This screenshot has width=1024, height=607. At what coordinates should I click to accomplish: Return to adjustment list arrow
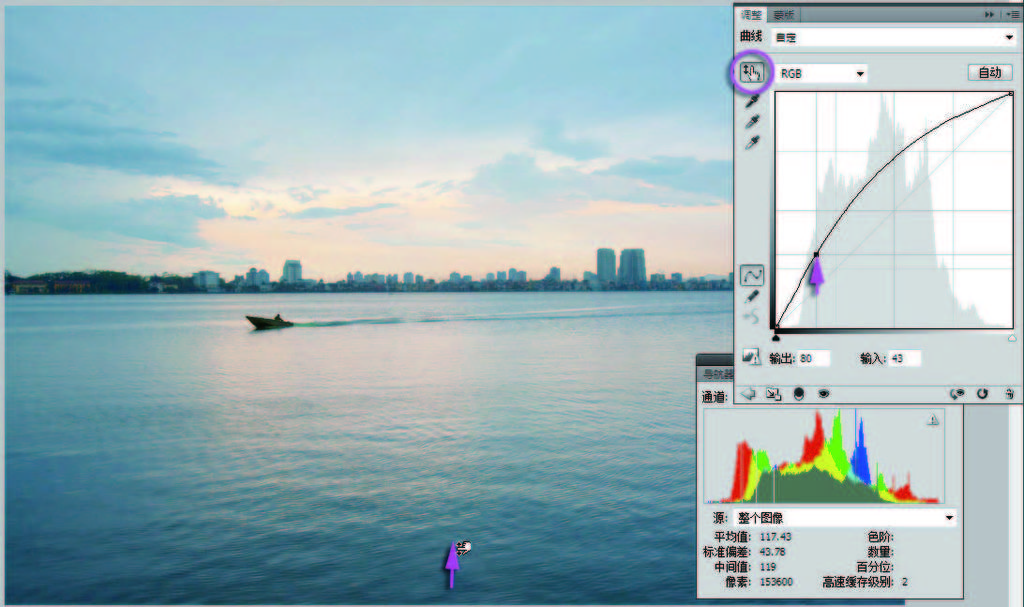point(748,394)
